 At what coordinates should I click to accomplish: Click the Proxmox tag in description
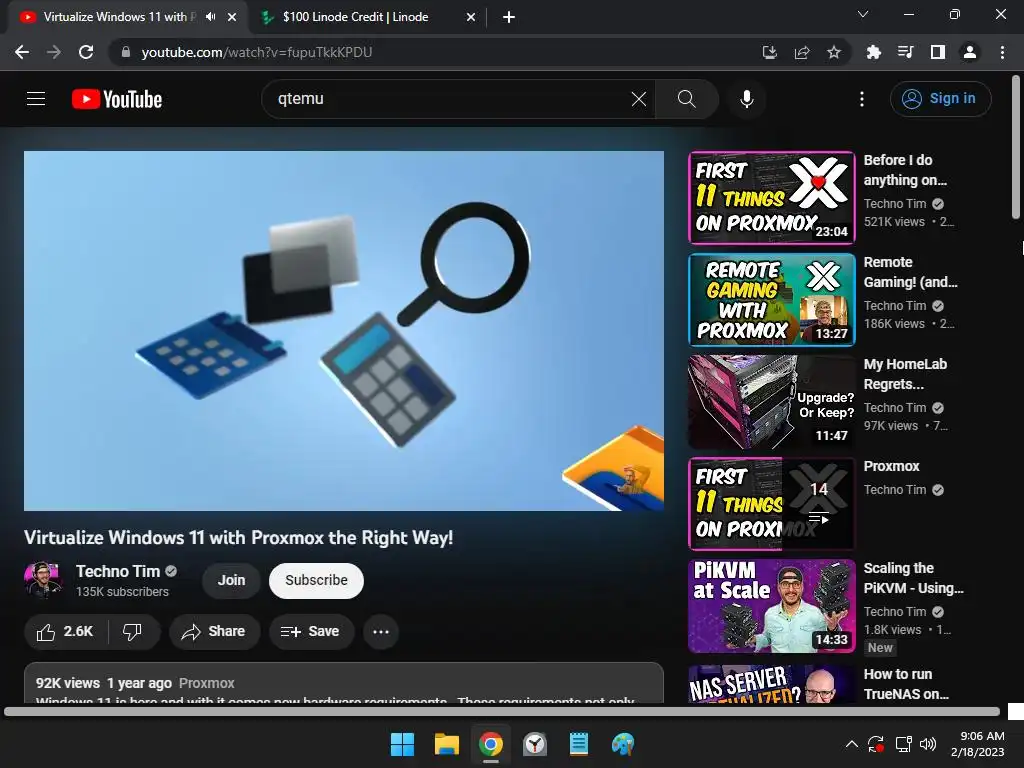click(206, 683)
